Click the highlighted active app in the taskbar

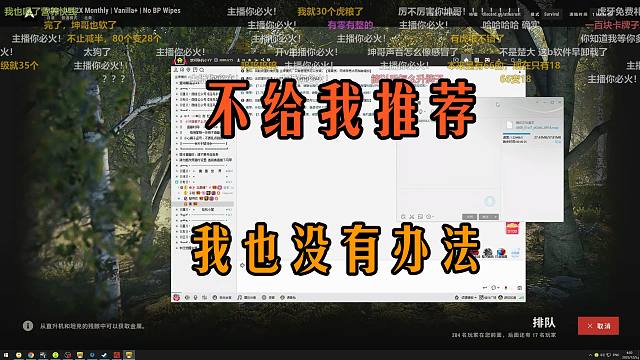(x=129, y=355)
